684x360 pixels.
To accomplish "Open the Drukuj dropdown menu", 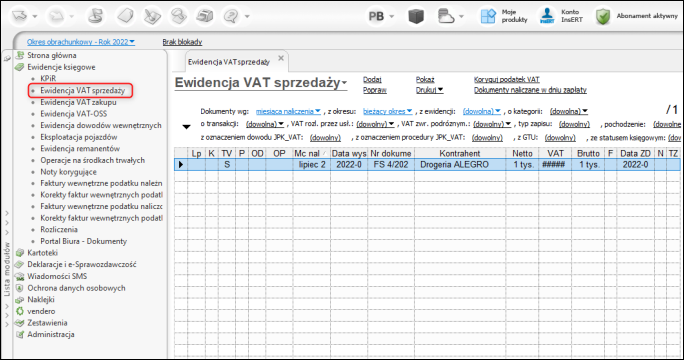I will [429, 90].
